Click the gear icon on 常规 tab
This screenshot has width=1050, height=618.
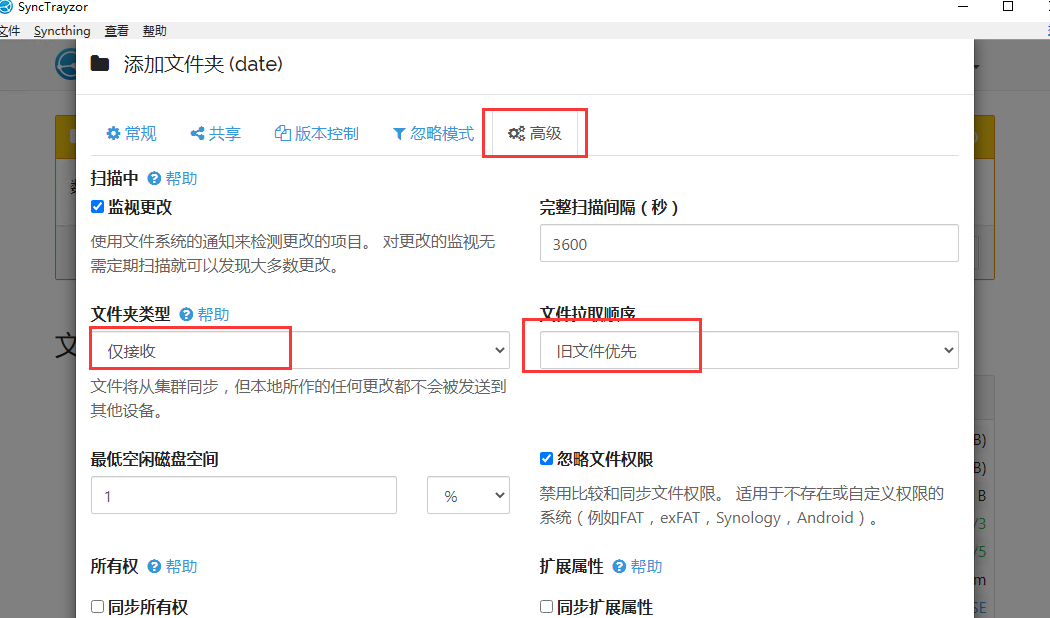coord(113,134)
